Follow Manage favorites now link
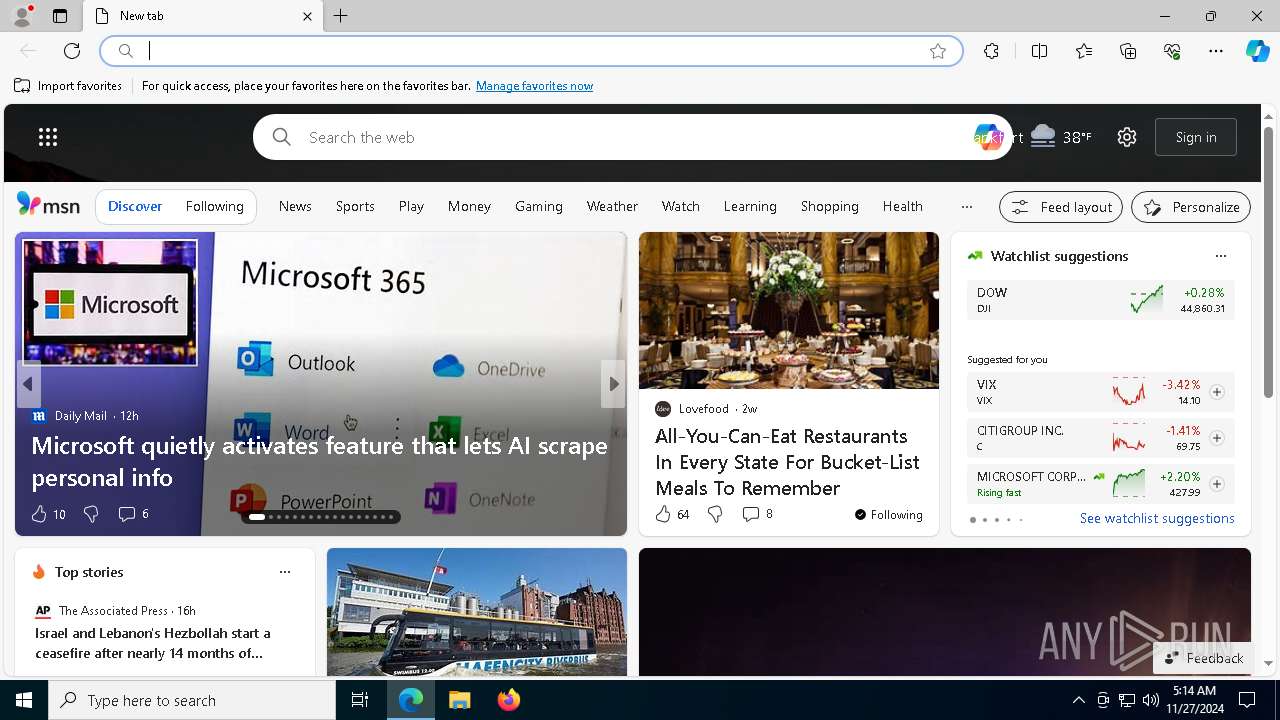 [x=534, y=86]
